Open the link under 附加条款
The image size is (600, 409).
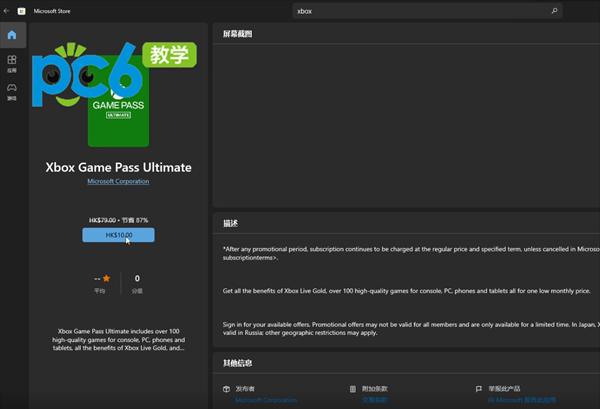(375, 400)
